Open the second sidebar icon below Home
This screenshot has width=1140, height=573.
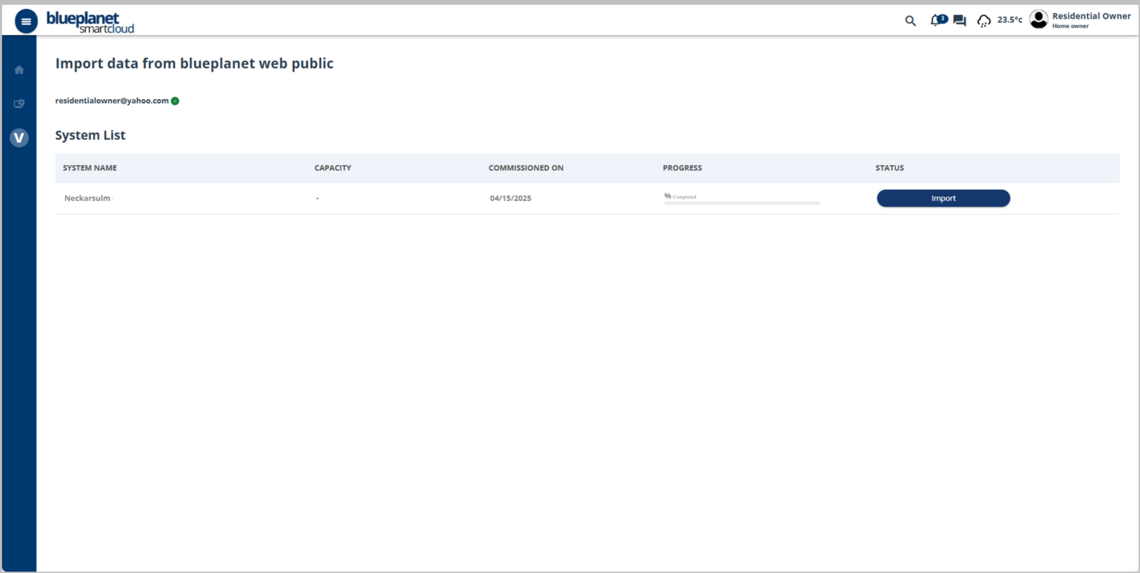tap(19, 104)
